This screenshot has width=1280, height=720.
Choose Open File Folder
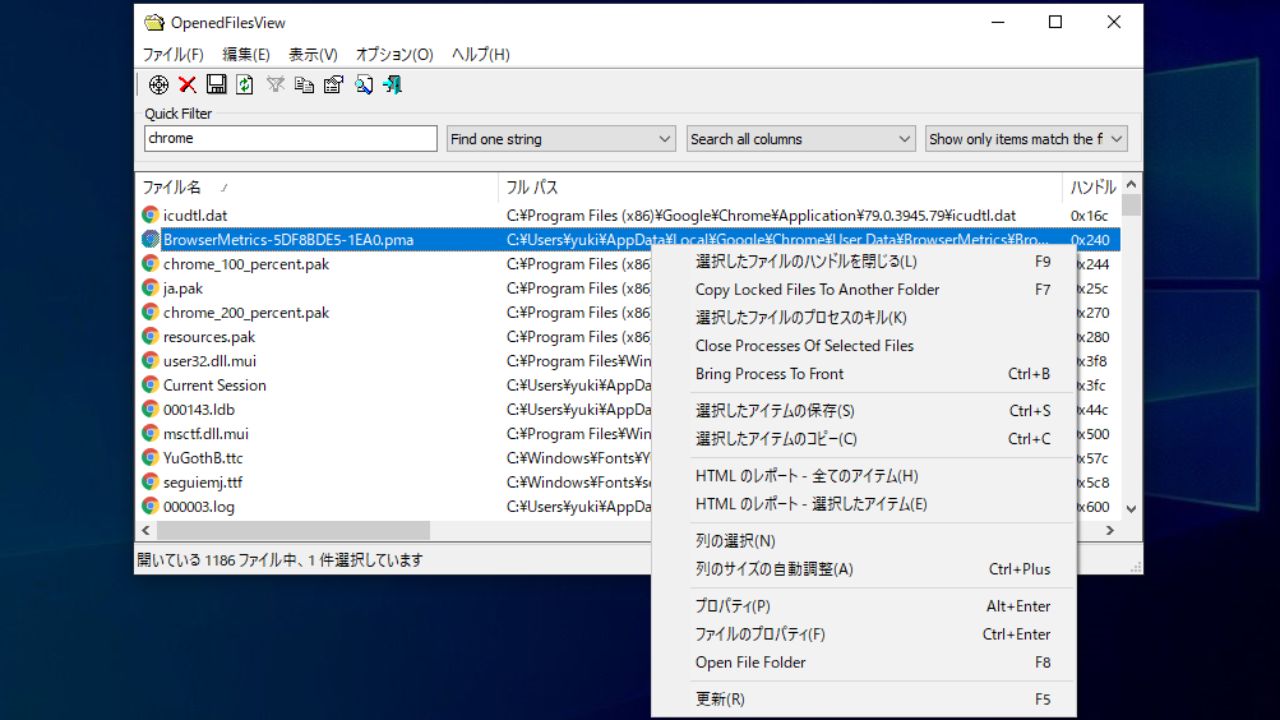864,662
